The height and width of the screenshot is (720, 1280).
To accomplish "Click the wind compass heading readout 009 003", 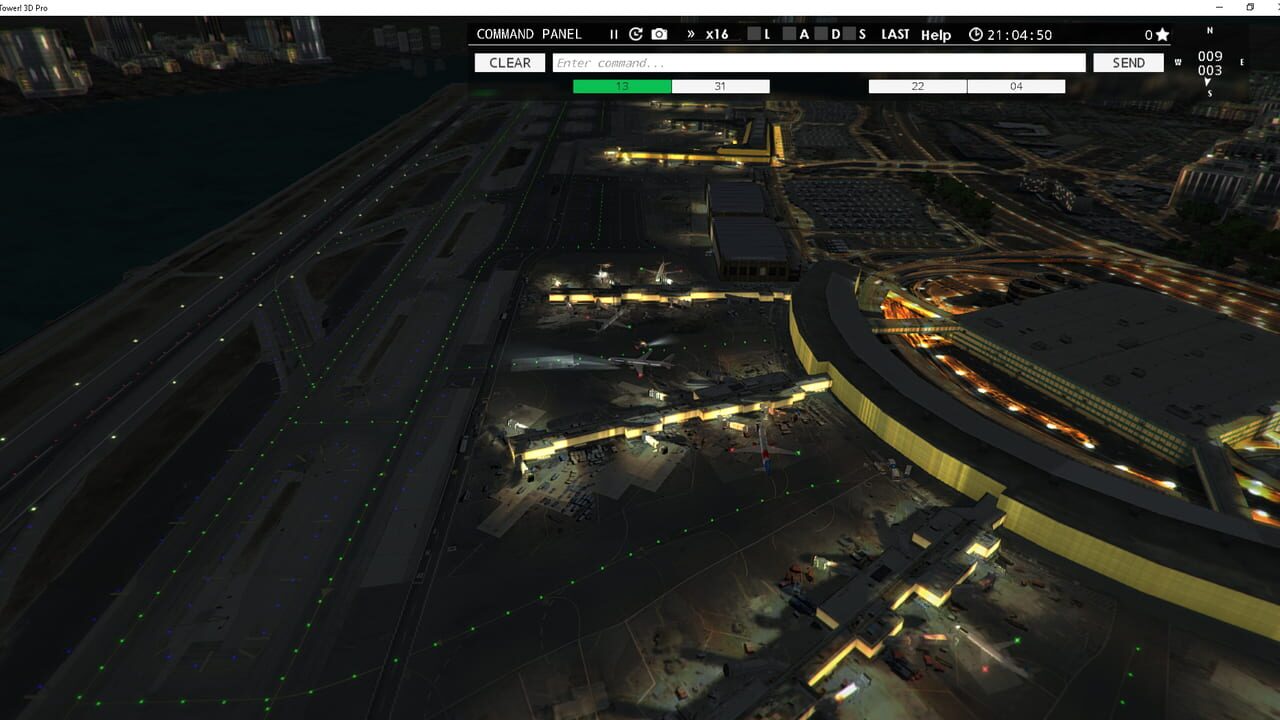I will point(1210,63).
